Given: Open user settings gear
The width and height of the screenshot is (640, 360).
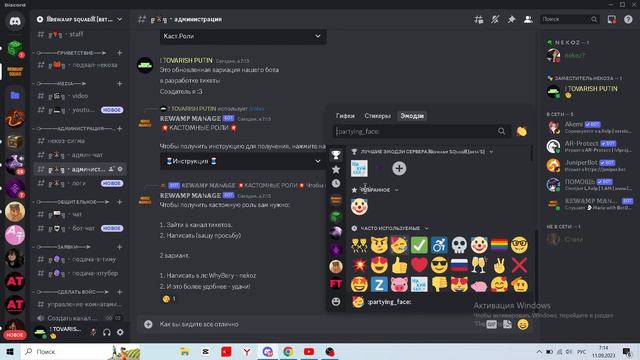Looking at the screenshot, I should pos(120,332).
